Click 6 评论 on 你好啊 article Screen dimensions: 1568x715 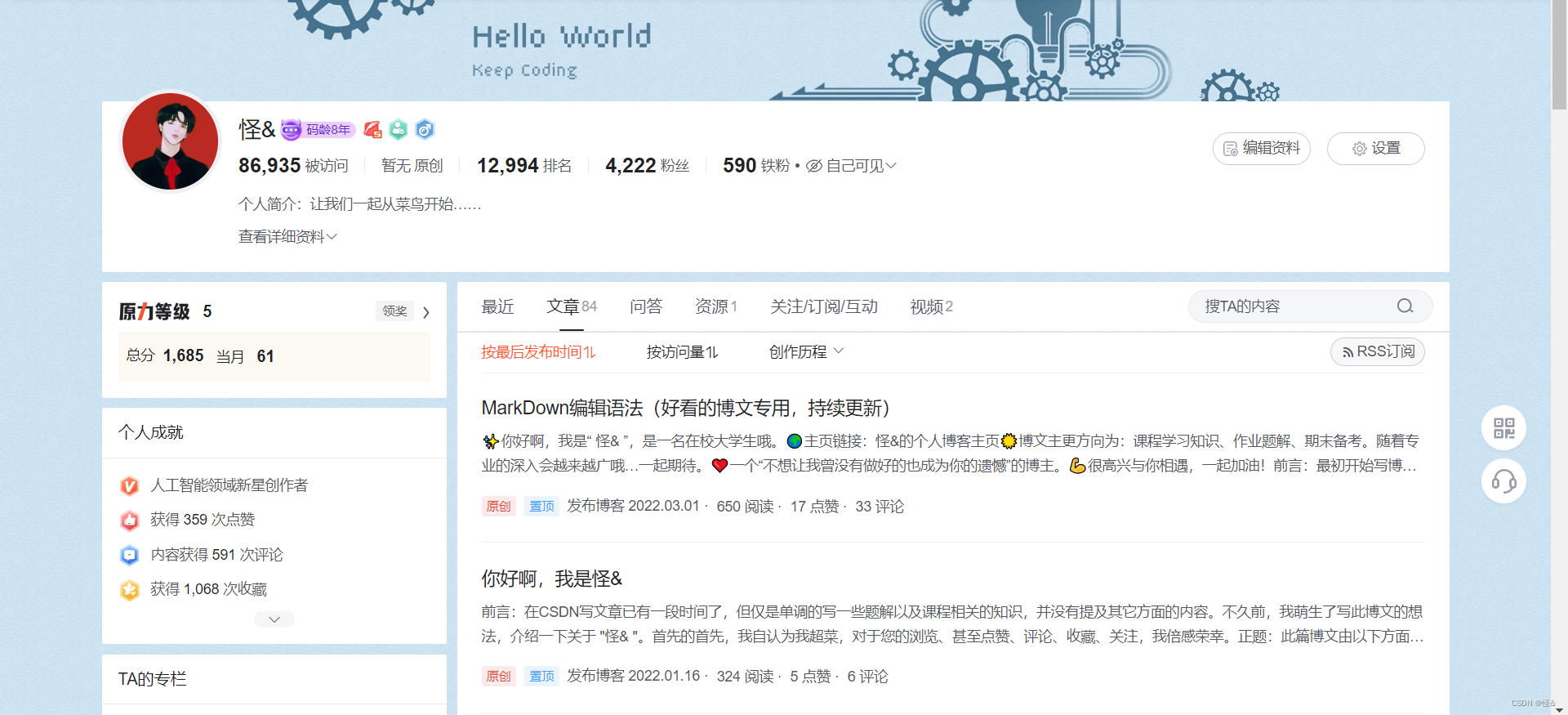867,677
